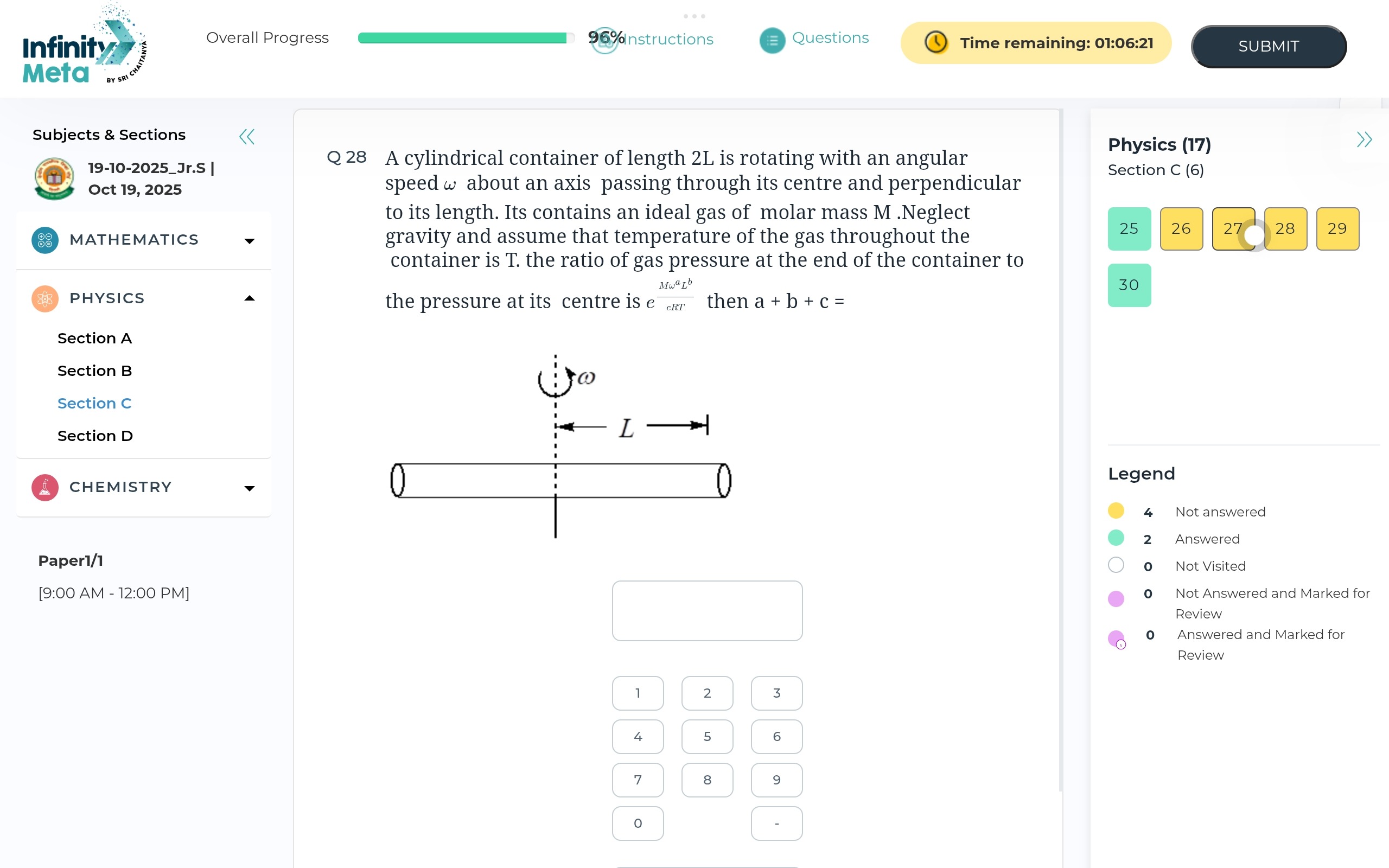Collapse the Subjects & Sections sidebar
This screenshot has height=868, width=1389.
pos(247,137)
